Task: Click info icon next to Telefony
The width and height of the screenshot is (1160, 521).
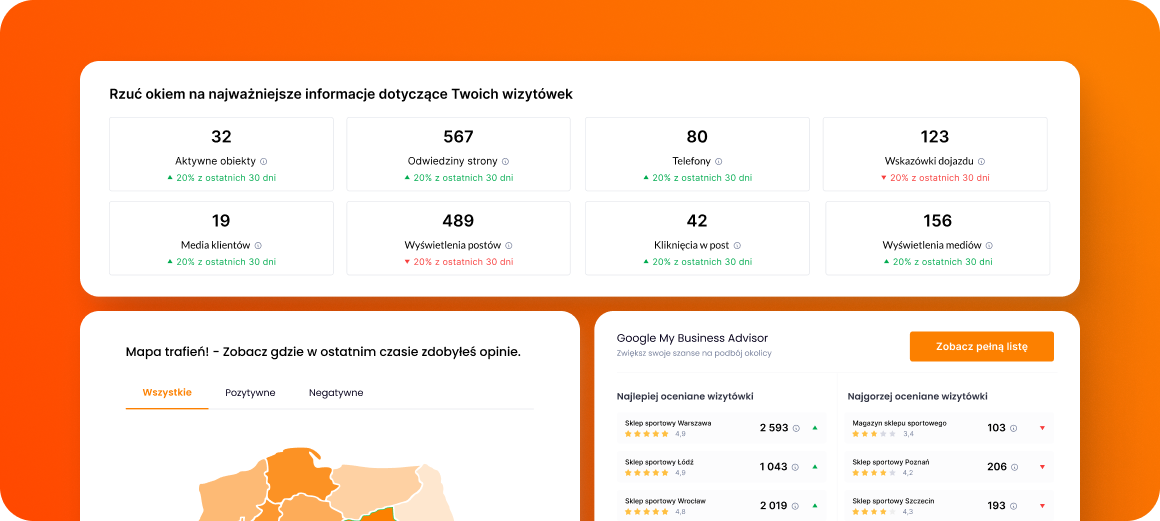Action: (x=718, y=161)
